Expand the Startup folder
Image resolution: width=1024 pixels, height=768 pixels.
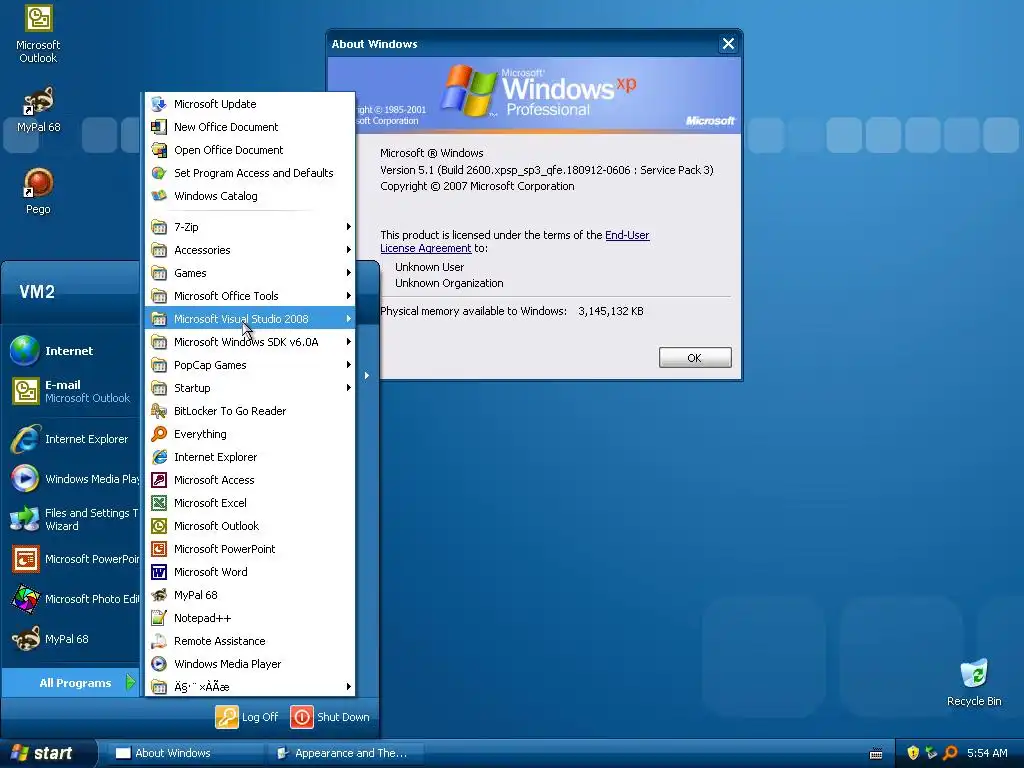[x=249, y=387]
